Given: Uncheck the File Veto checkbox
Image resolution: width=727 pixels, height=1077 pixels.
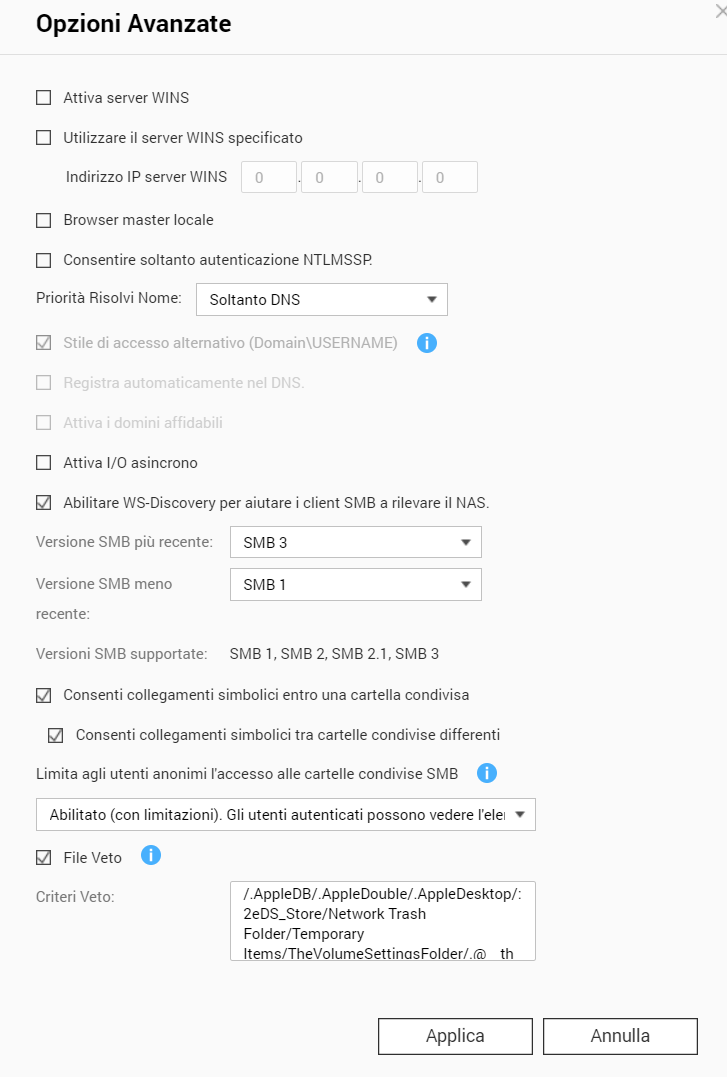Looking at the screenshot, I should [43, 857].
